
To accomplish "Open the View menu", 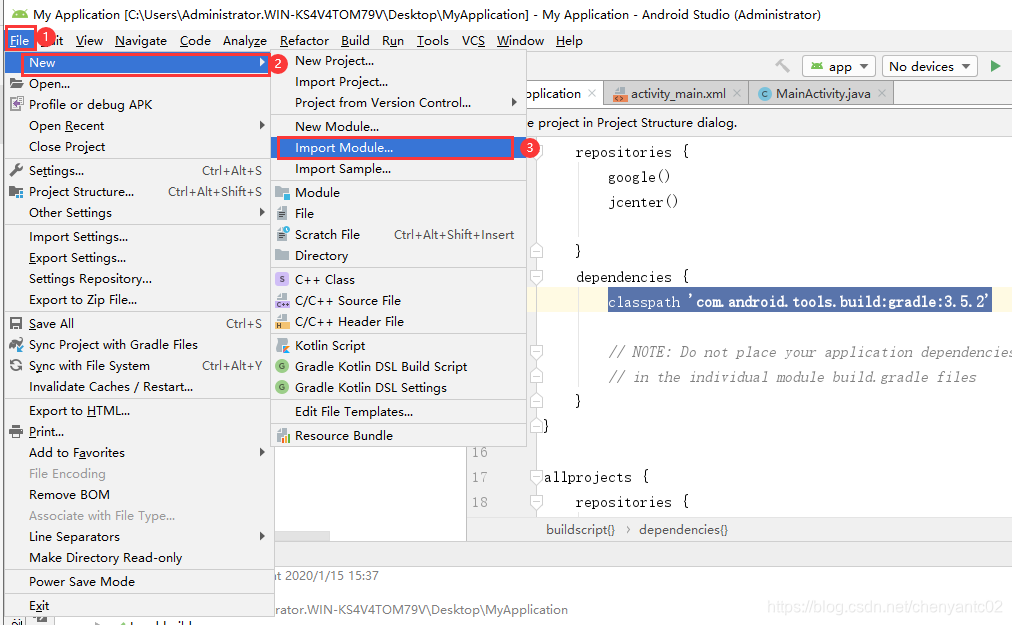I will point(89,41).
